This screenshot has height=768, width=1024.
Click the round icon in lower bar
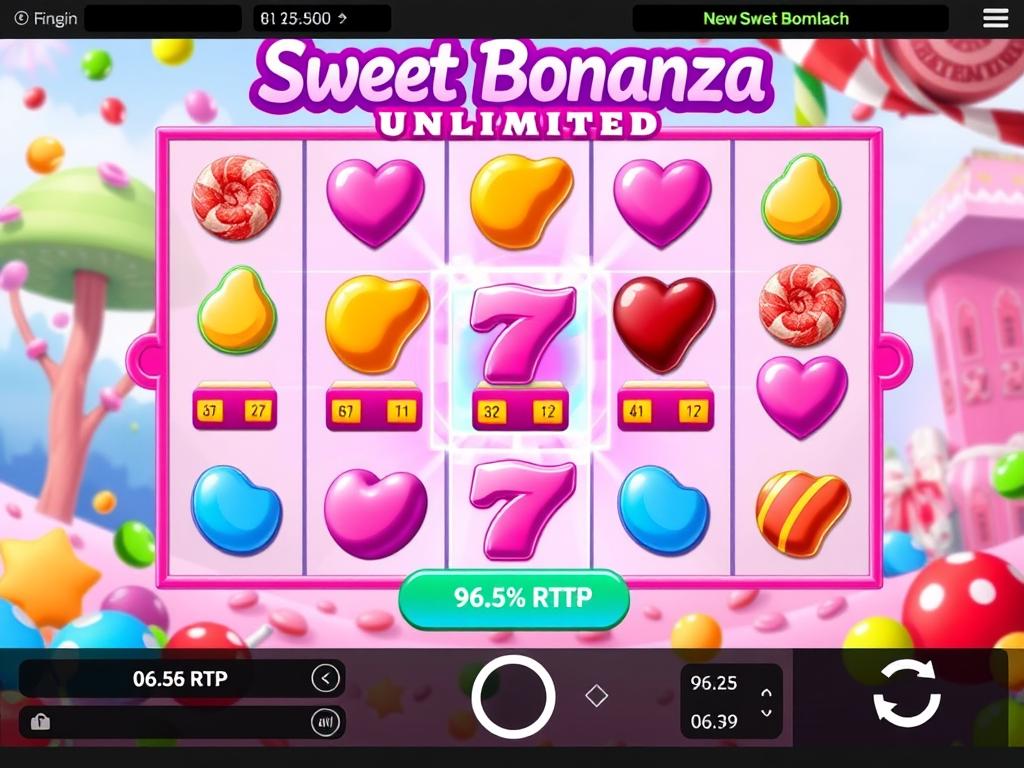[x=325, y=722]
